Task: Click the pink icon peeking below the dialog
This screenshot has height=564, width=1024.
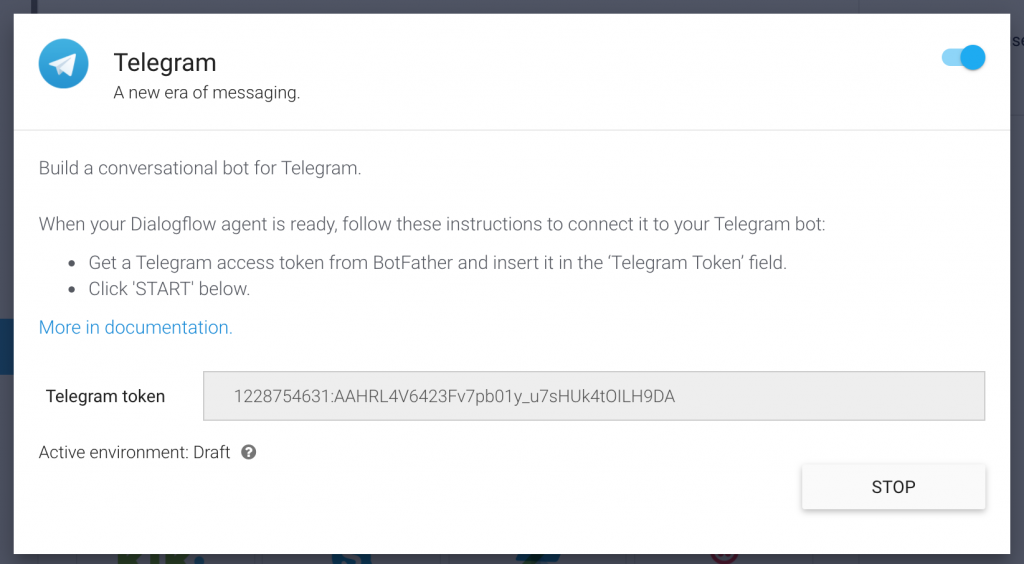Action: (x=724, y=557)
